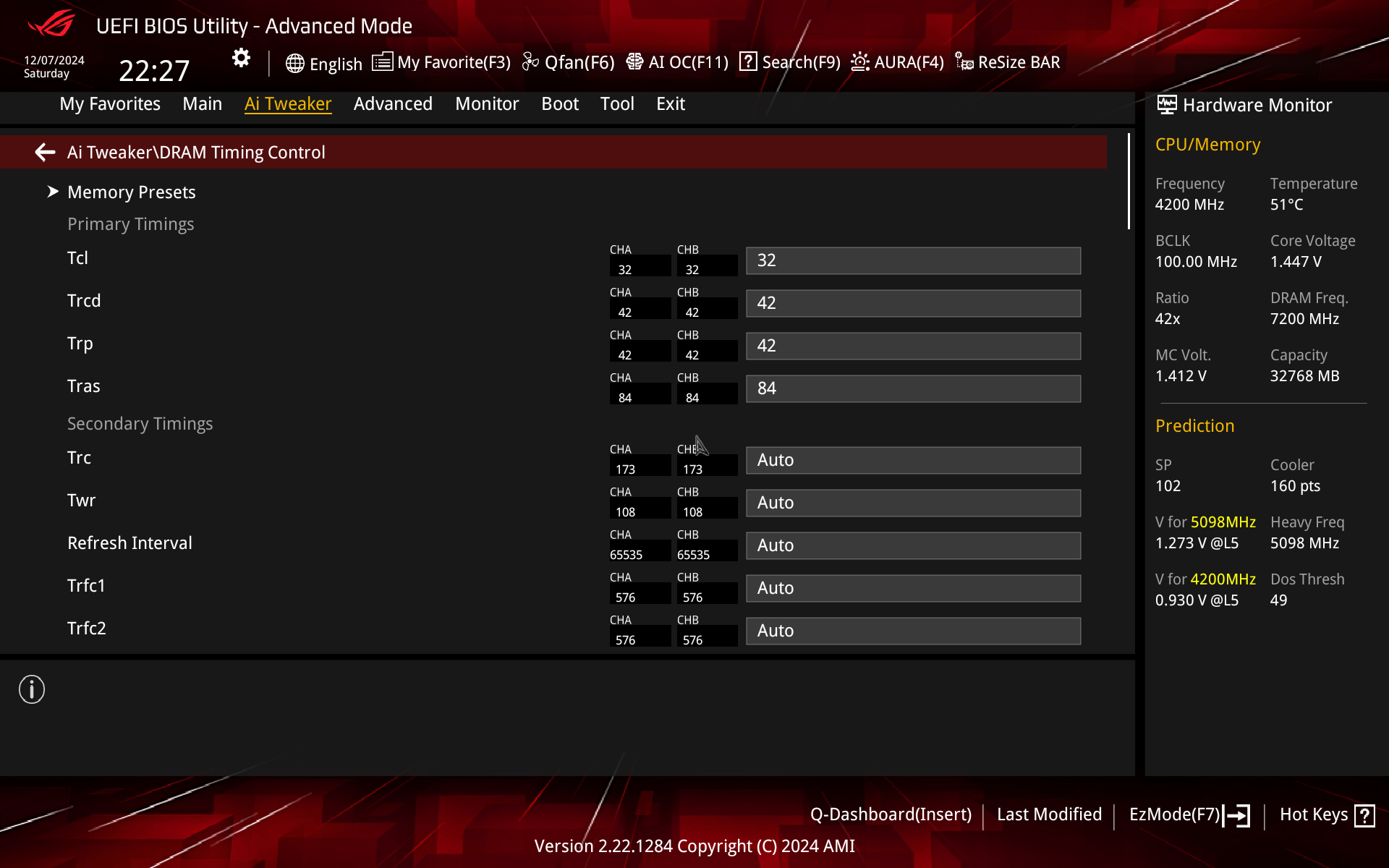The image size is (1389, 868).
Task: Click the Trc Auto field
Action: tap(913, 460)
